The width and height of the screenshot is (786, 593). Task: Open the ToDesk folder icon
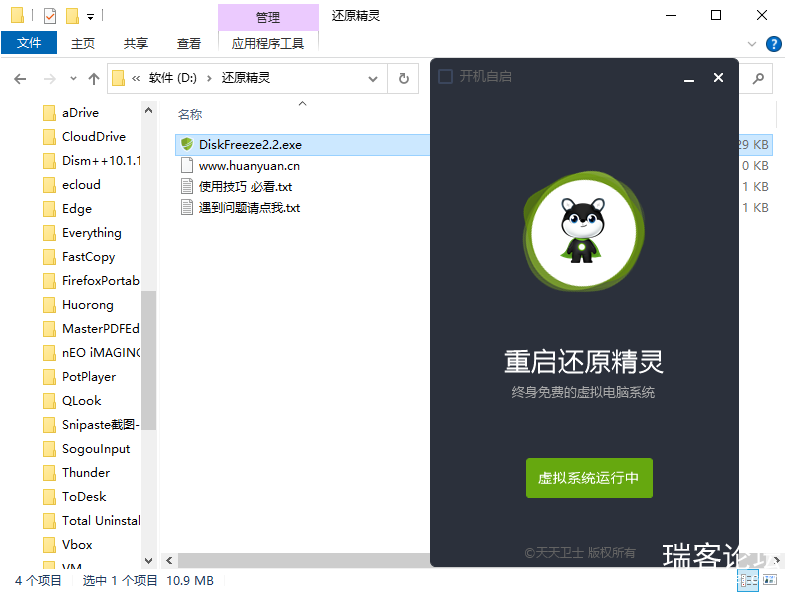50,497
